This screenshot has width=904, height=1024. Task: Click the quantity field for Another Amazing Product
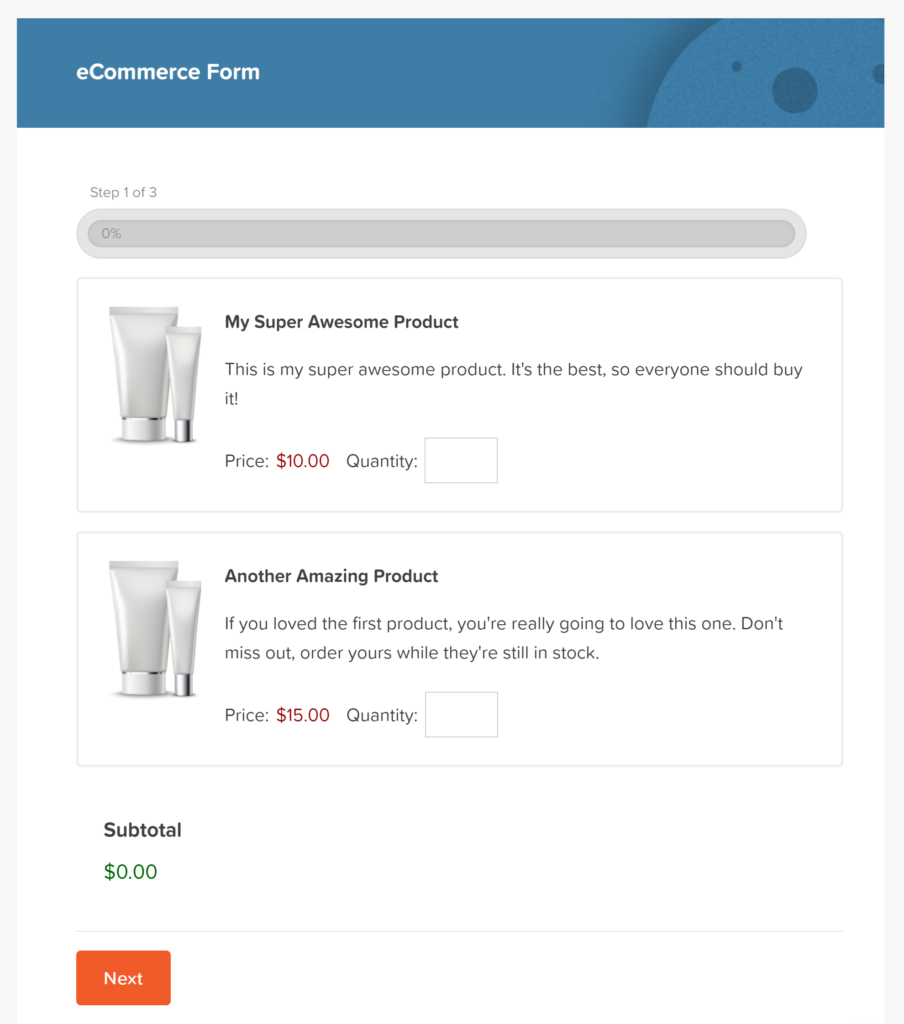(461, 714)
